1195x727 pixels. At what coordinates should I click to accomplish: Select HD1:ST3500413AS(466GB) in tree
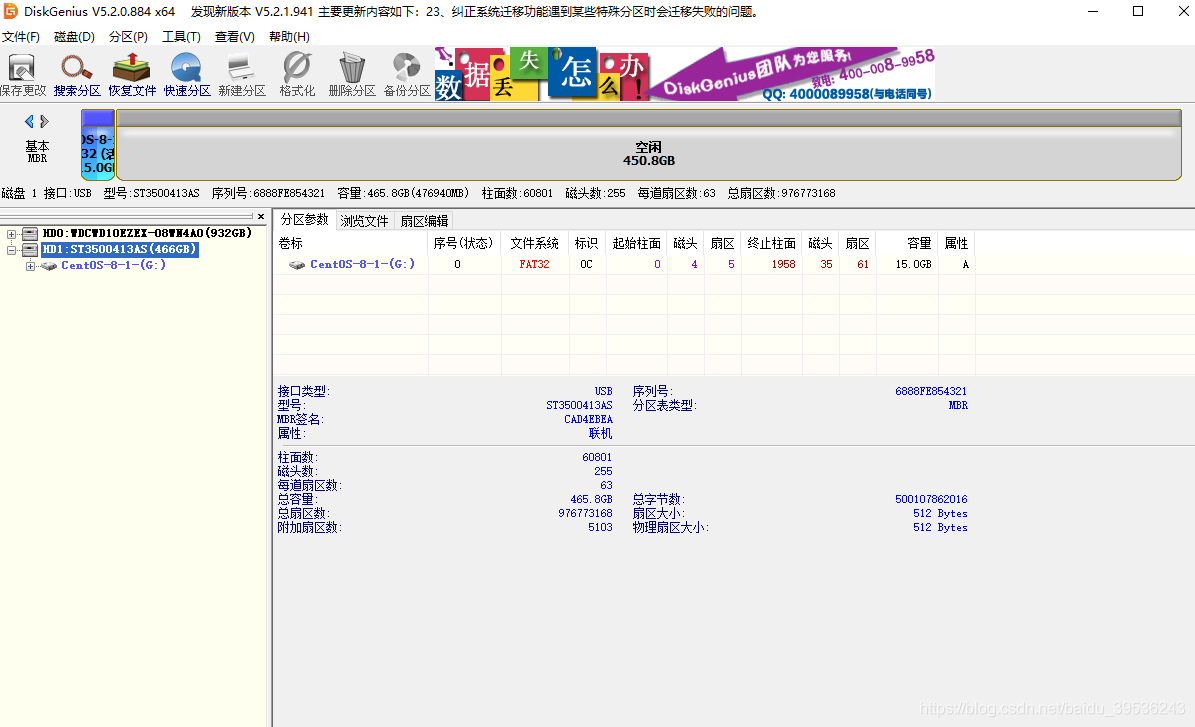(x=120, y=249)
